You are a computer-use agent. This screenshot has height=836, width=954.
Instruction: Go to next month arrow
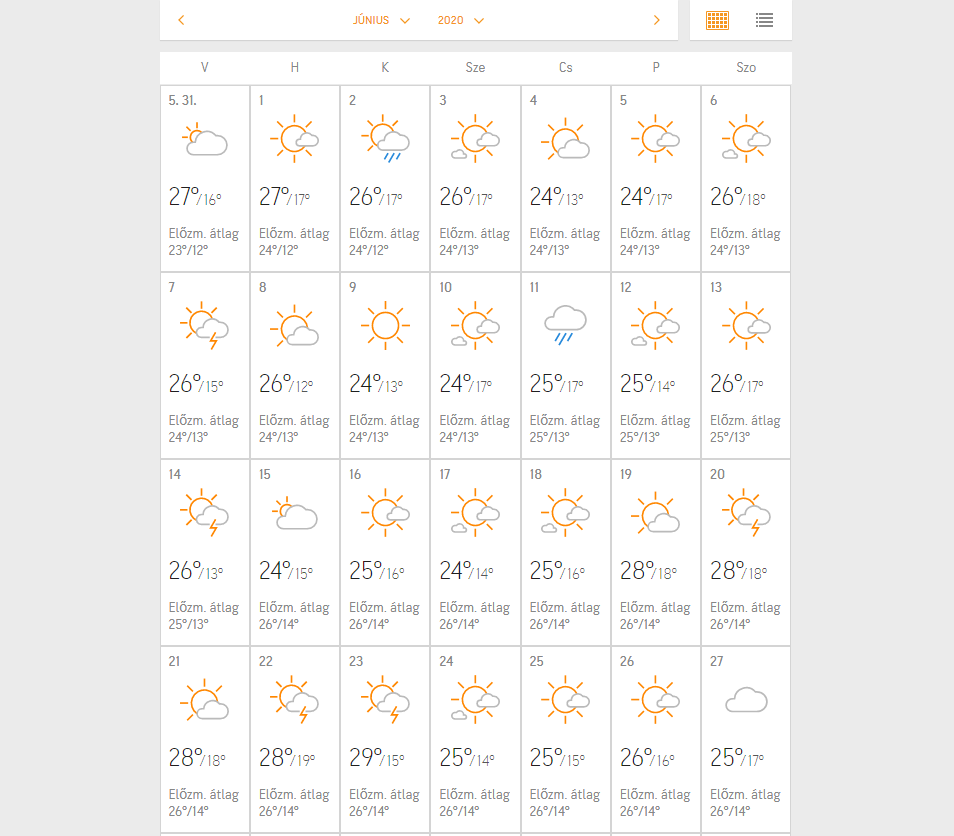[656, 20]
